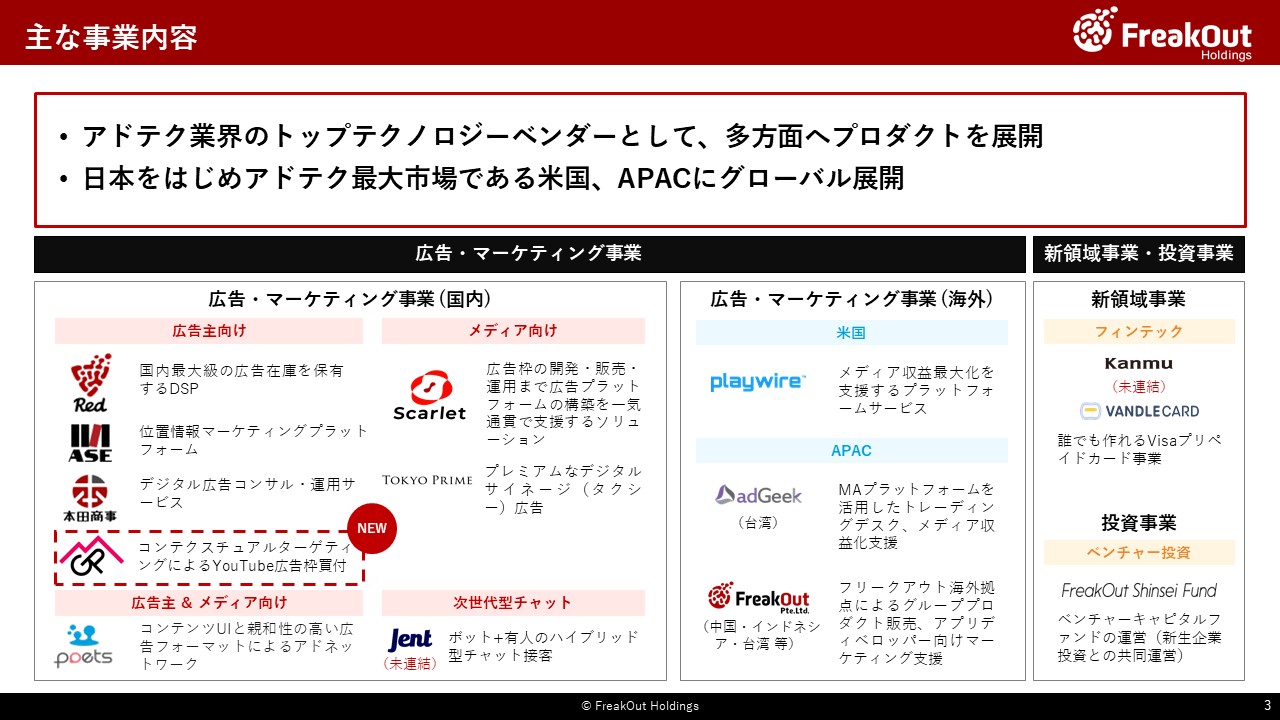The image size is (1280, 720).
Task: Click the Kanmu logo
Action: (1139, 363)
